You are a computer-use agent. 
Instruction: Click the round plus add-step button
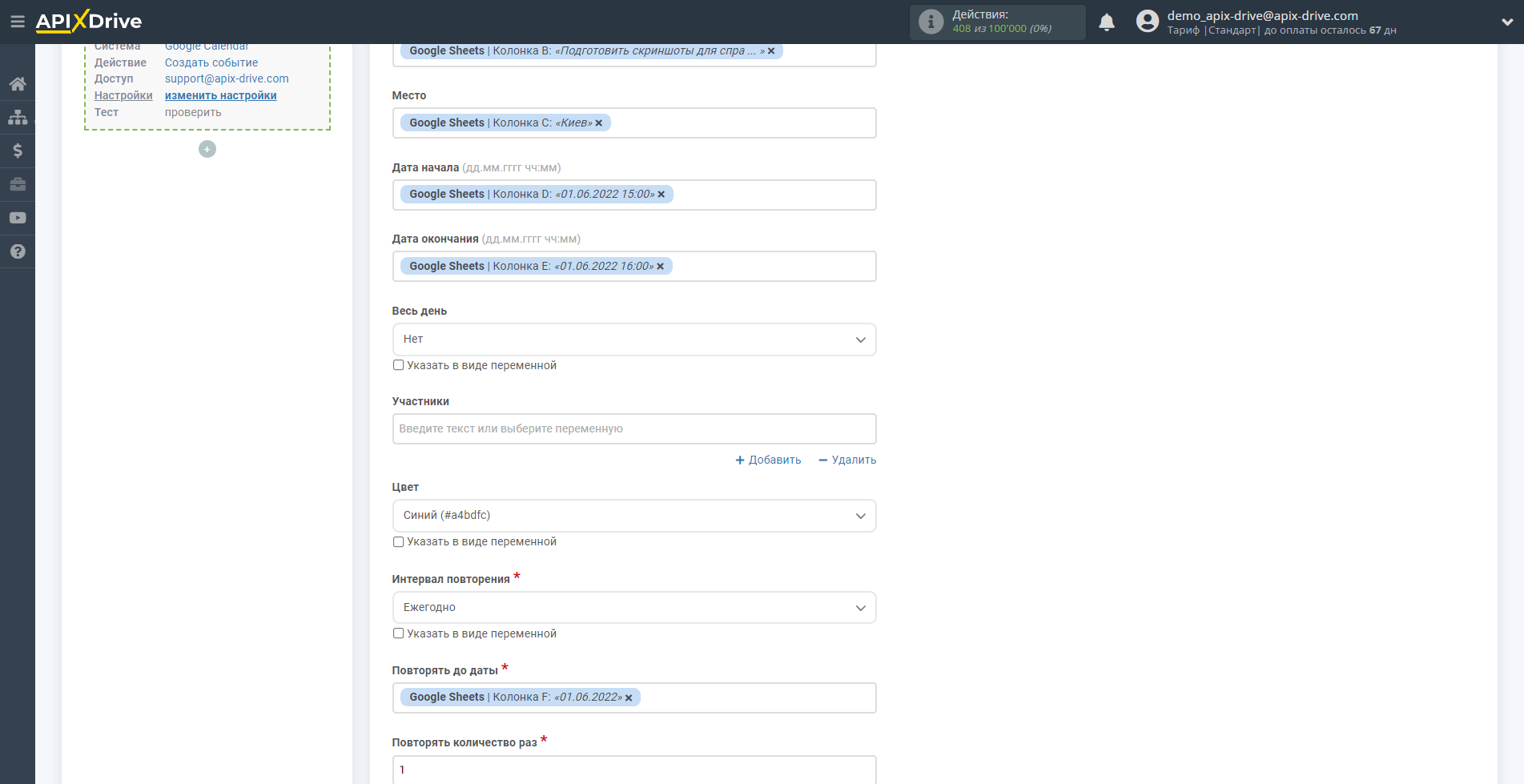pos(207,149)
